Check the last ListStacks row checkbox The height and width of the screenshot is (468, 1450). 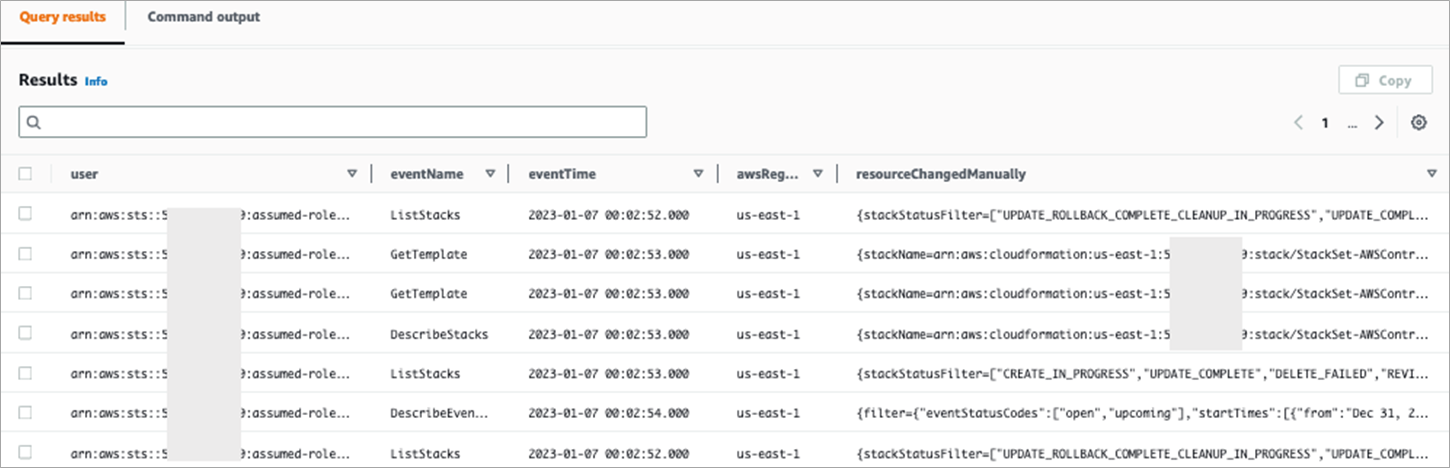click(x=25, y=452)
